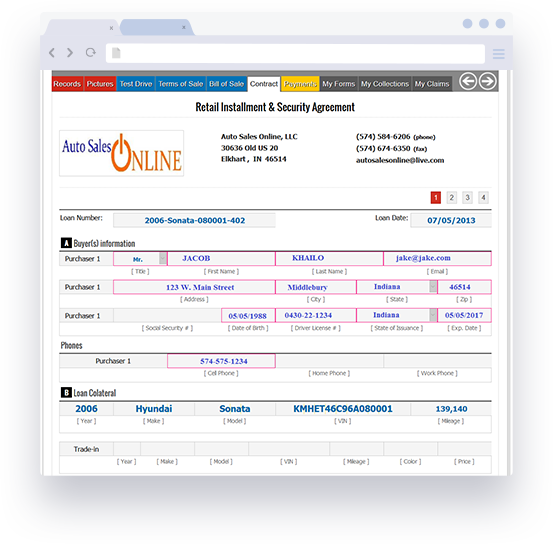Close the first browser tab
The height and width of the screenshot is (544, 553).
click(x=111, y=28)
